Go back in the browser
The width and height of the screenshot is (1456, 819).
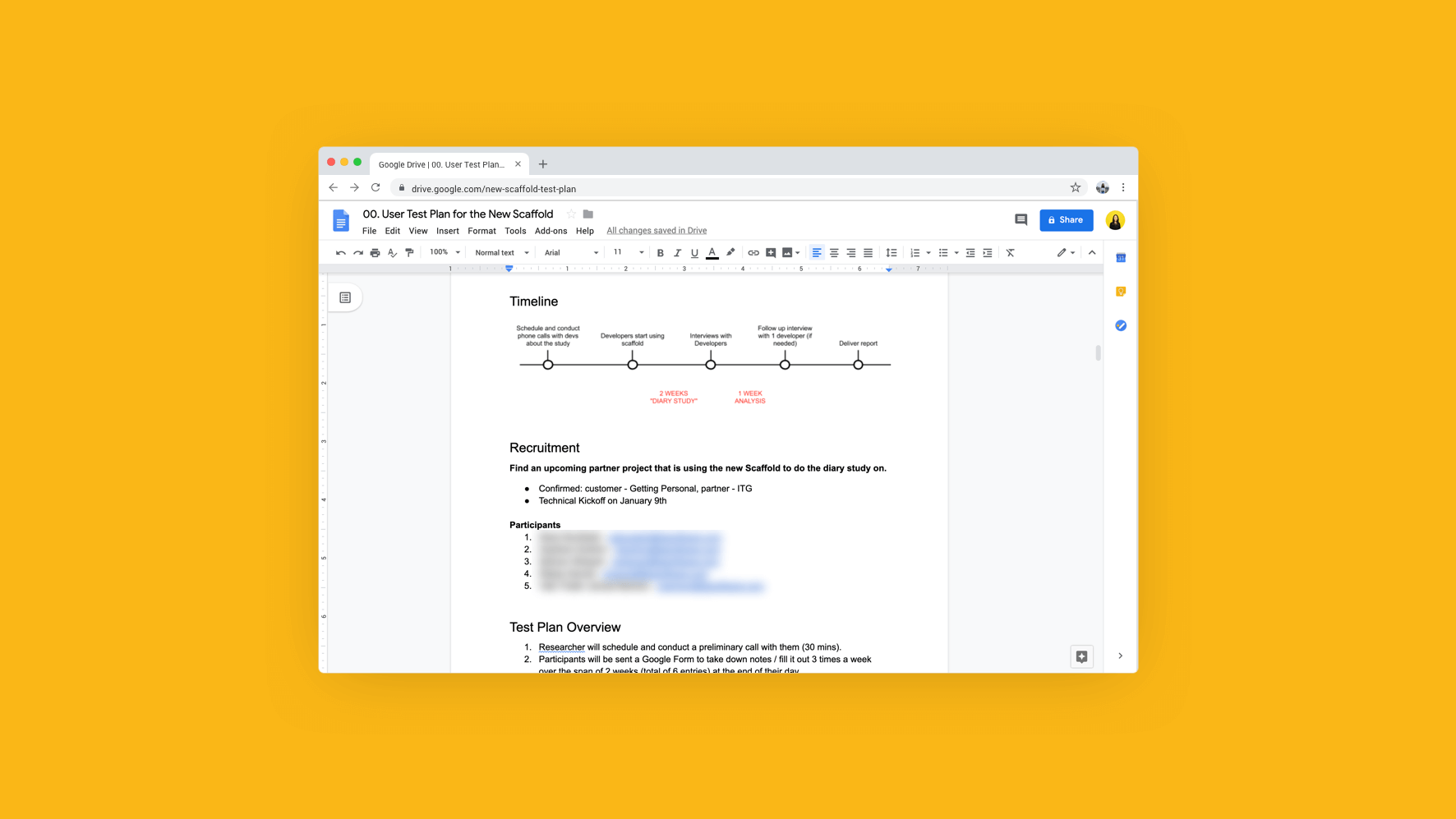point(333,188)
